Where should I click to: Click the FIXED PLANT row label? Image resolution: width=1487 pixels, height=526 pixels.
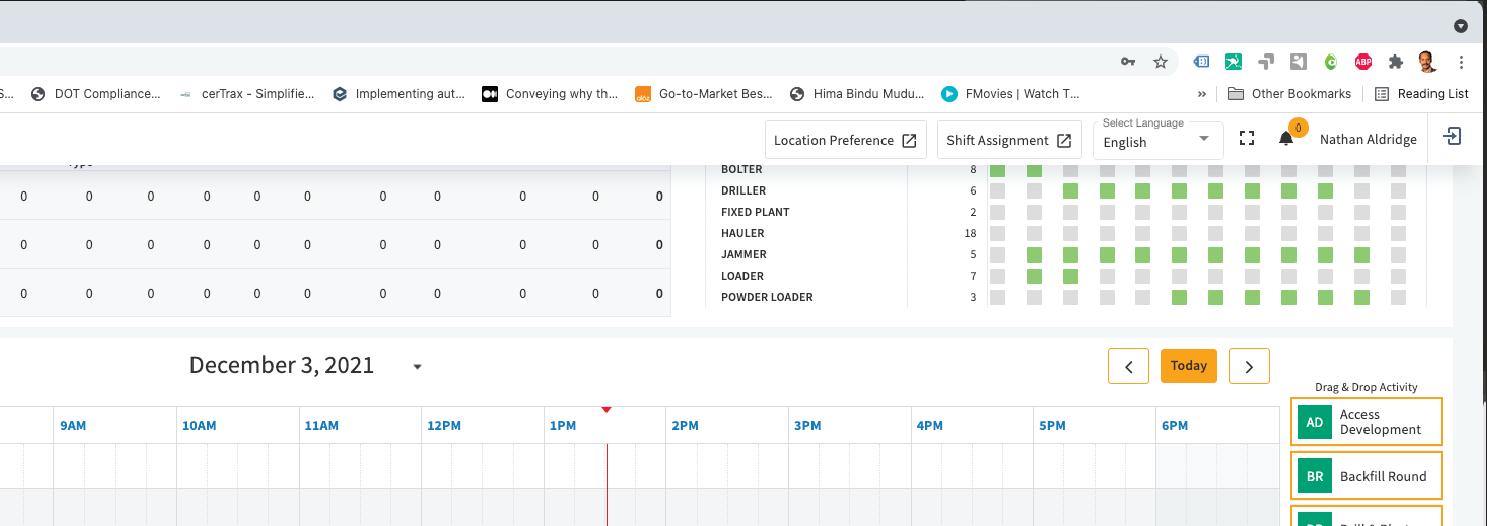[755, 212]
